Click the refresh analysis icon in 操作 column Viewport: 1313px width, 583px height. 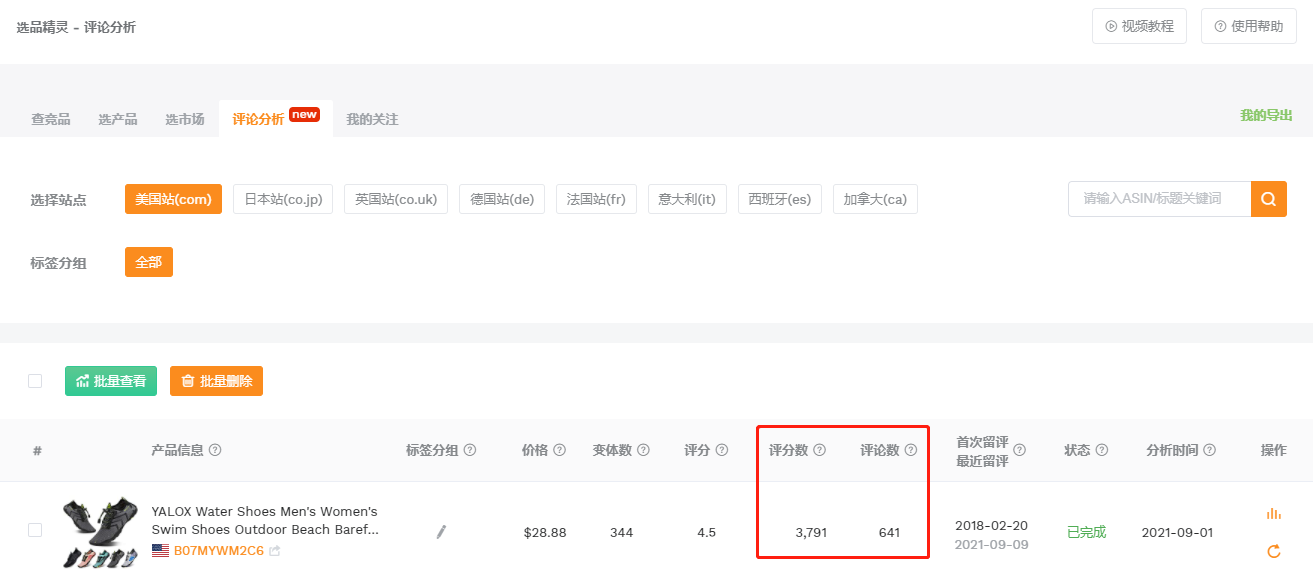tap(1273, 551)
